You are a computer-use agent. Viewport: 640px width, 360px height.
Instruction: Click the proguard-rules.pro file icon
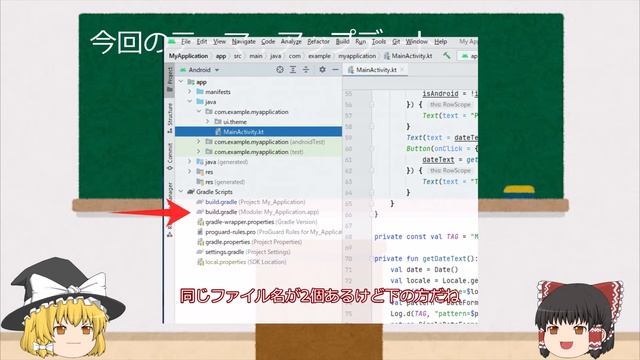[200, 232]
